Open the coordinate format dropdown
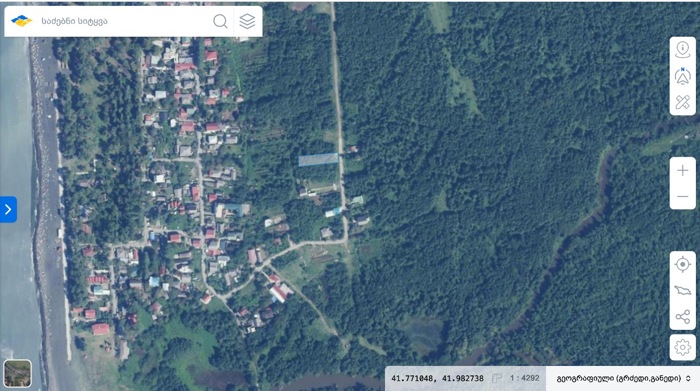Viewport: 700px width, 391px height. (x=623, y=379)
